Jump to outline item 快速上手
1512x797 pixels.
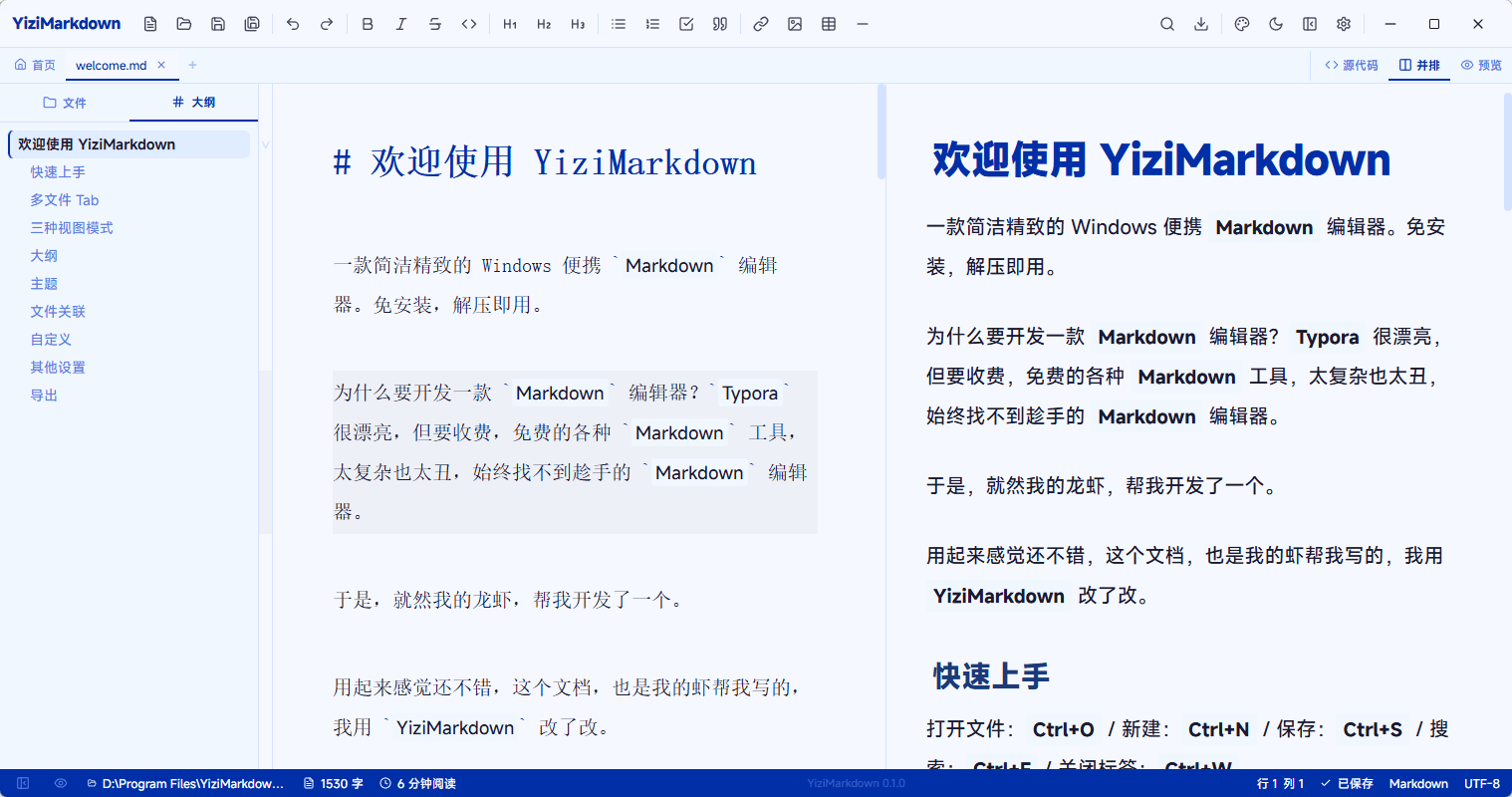pos(58,172)
